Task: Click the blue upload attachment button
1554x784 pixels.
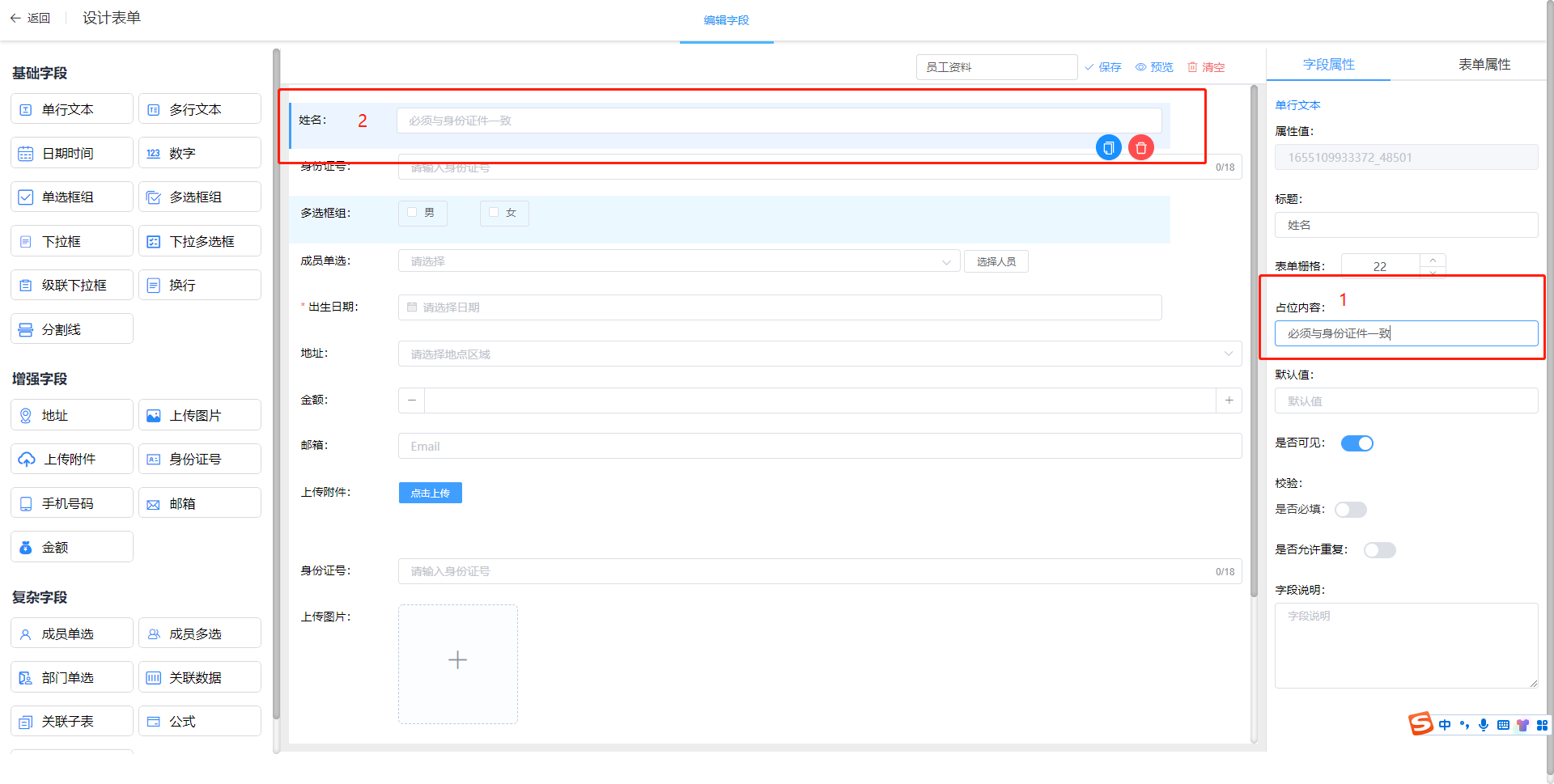Action: [430, 493]
